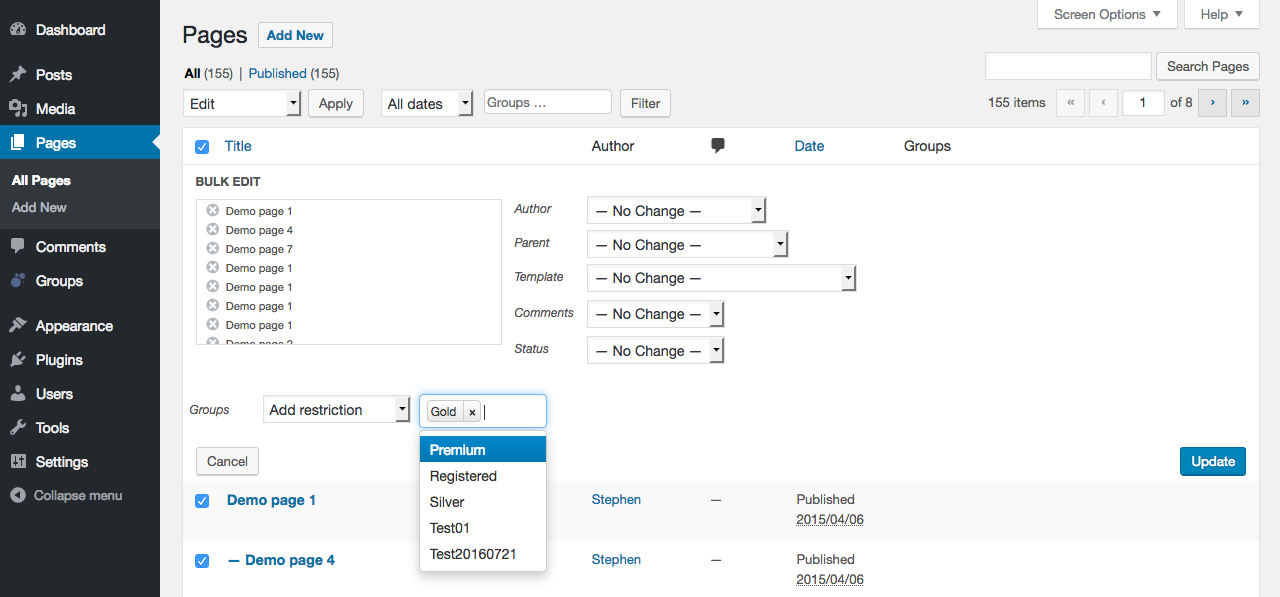Remove Demo page 7 from bulk edit list

pyautogui.click(x=212, y=248)
